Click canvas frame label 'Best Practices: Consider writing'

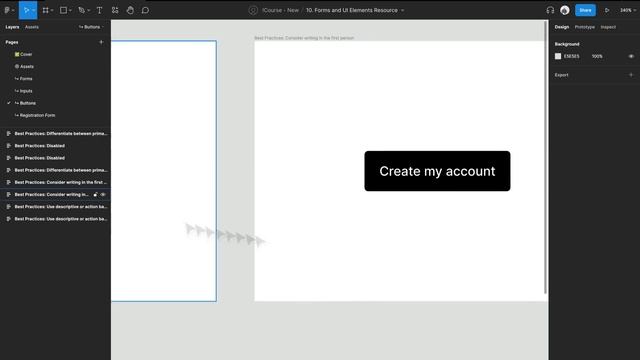[304, 38]
